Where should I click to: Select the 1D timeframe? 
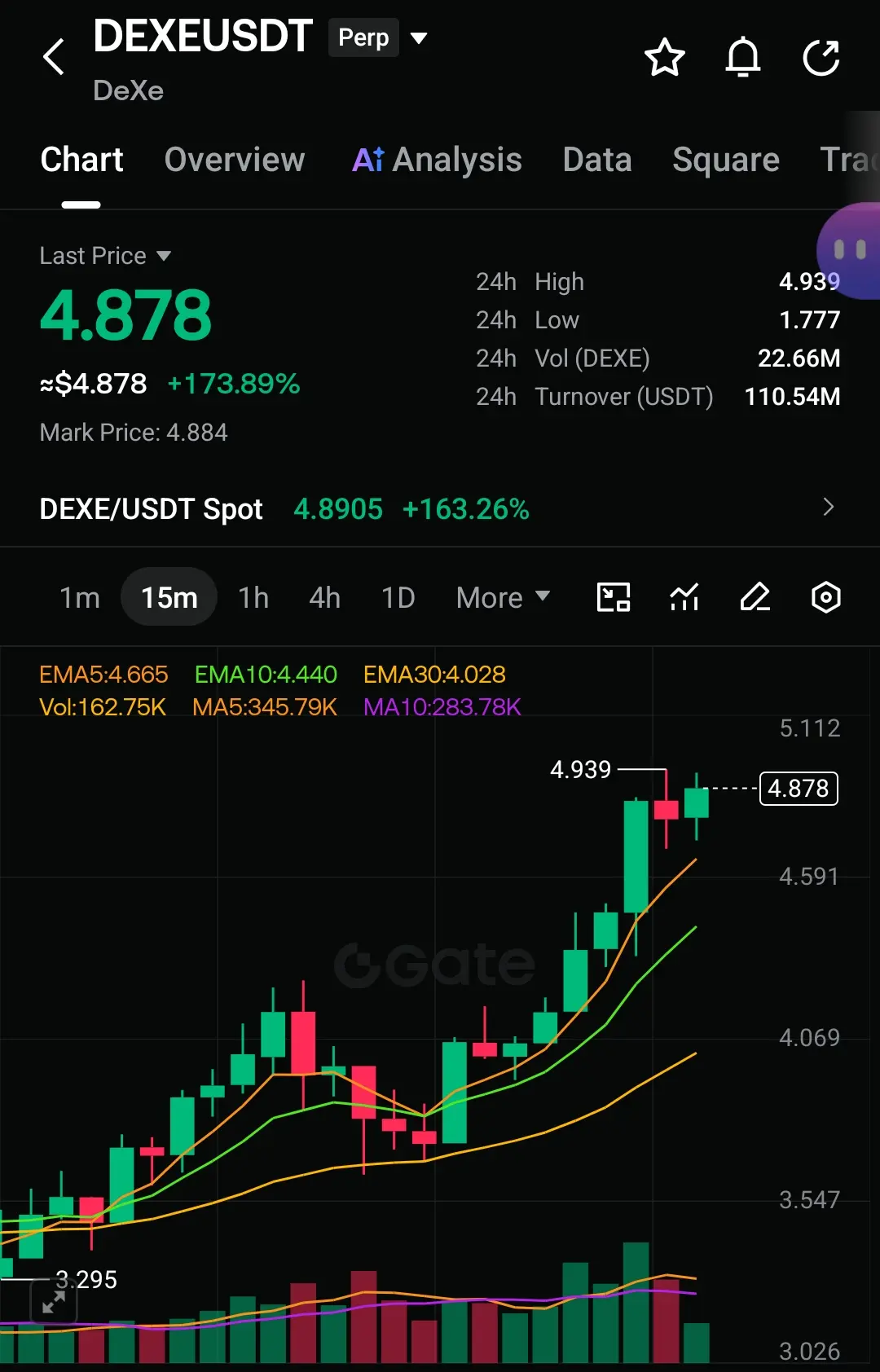click(x=398, y=597)
